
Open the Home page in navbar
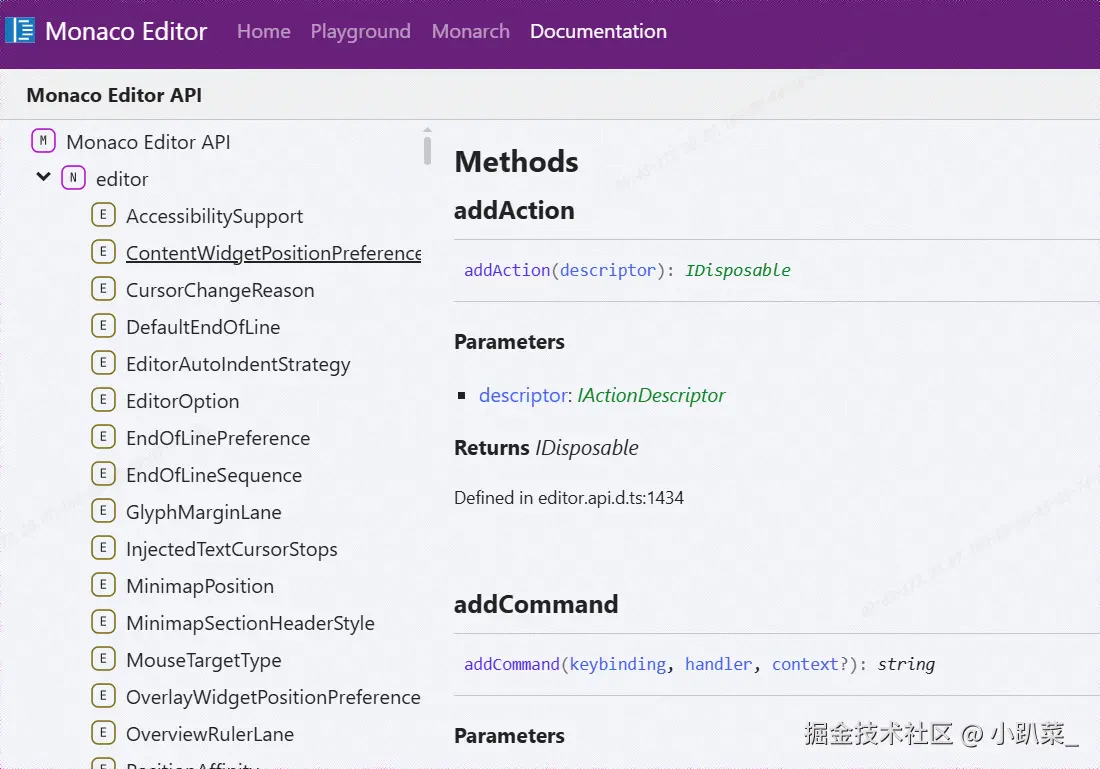pyautogui.click(x=263, y=31)
